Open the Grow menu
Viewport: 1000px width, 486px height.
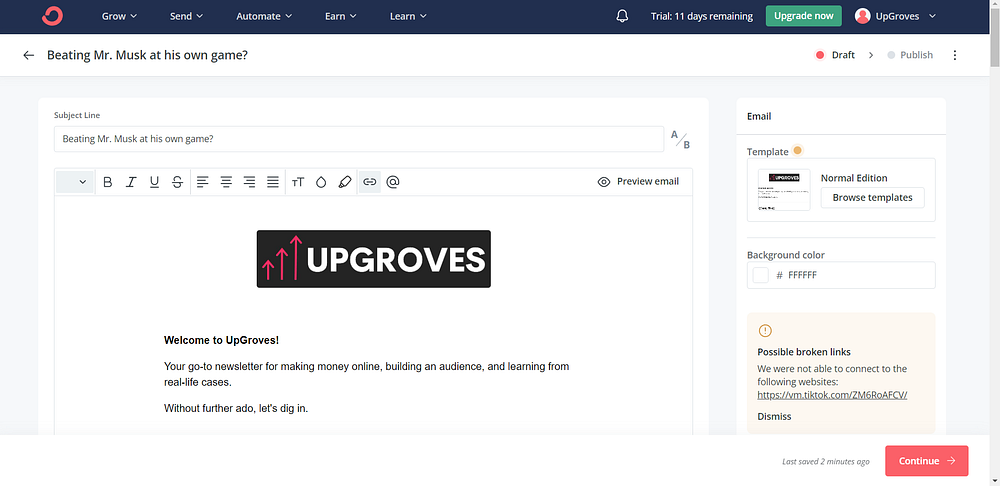pos(119,17)
